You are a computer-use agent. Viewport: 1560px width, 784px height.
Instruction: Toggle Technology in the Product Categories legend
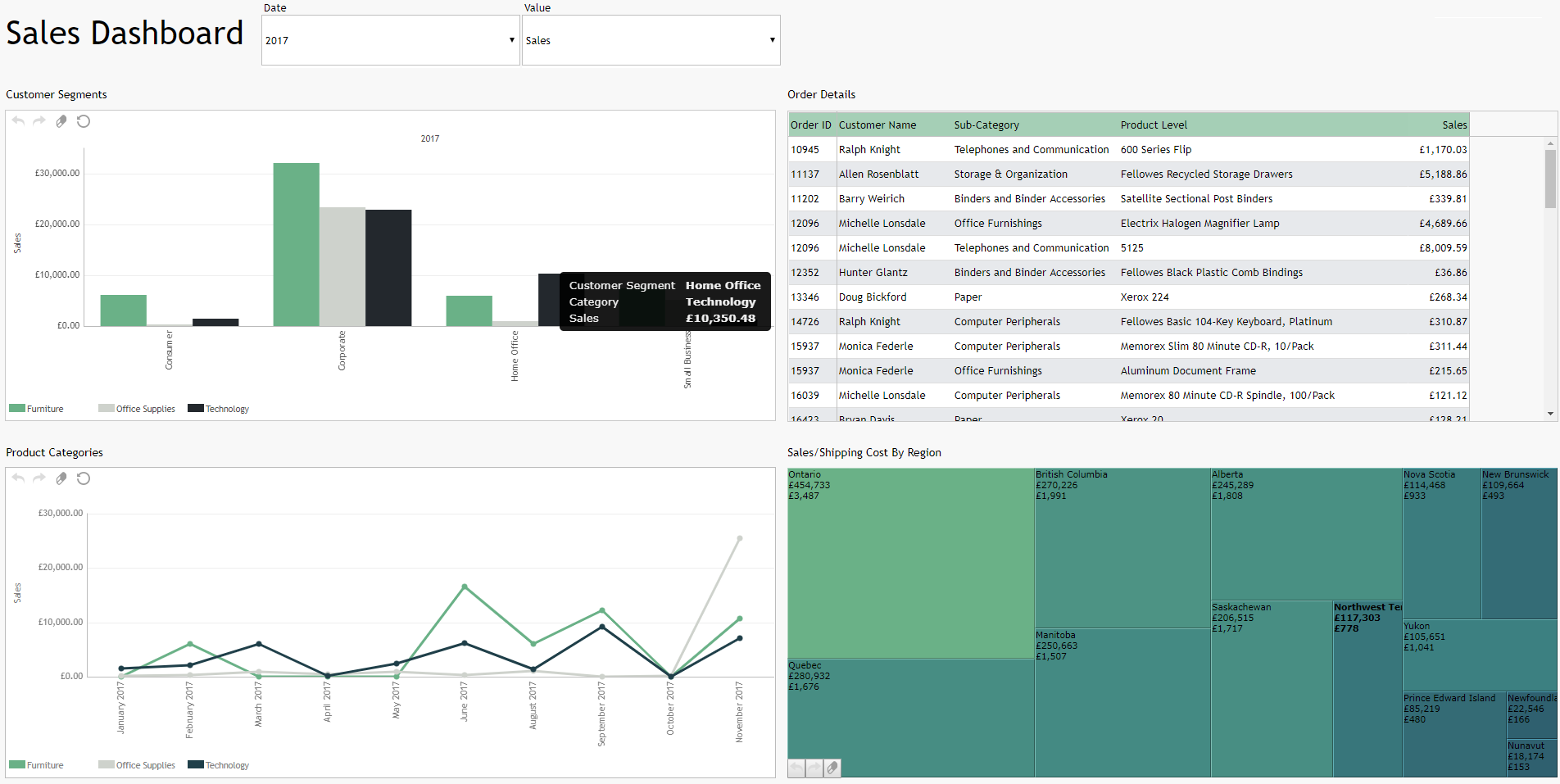pos(218,764)
